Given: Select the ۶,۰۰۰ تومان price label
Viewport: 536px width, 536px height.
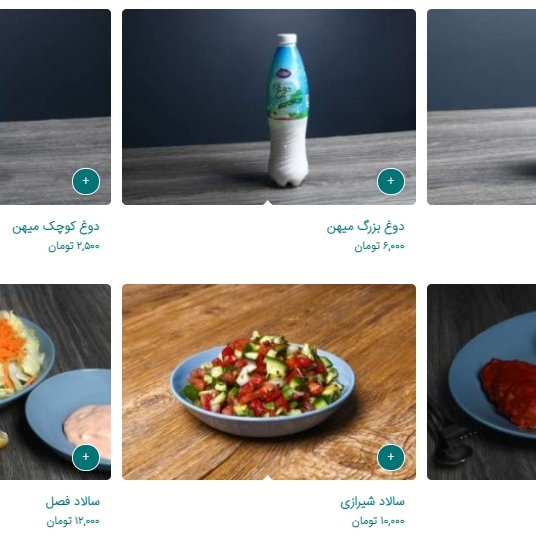Looking at the screenshot, I should [379, 246].
